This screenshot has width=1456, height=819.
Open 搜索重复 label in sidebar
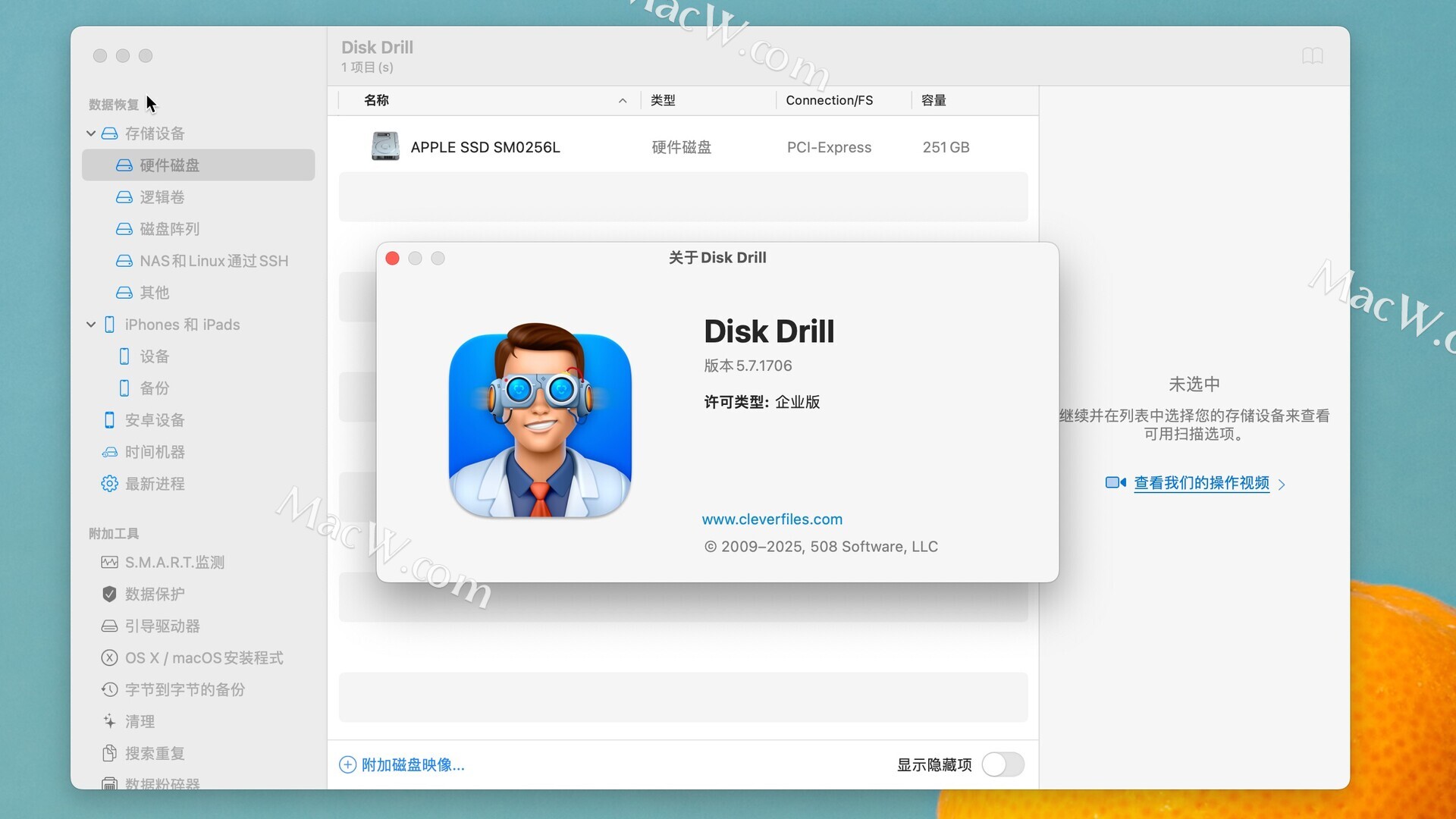(x=155, y=753)
